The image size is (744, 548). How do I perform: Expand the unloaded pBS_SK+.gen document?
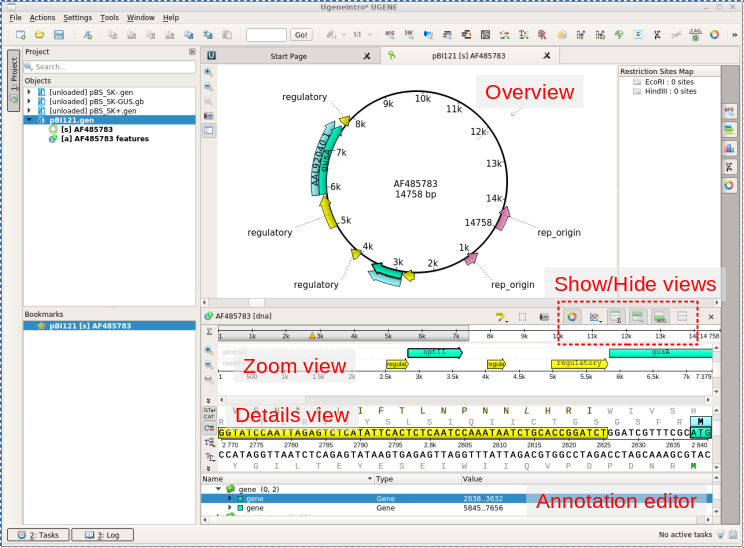29,111
